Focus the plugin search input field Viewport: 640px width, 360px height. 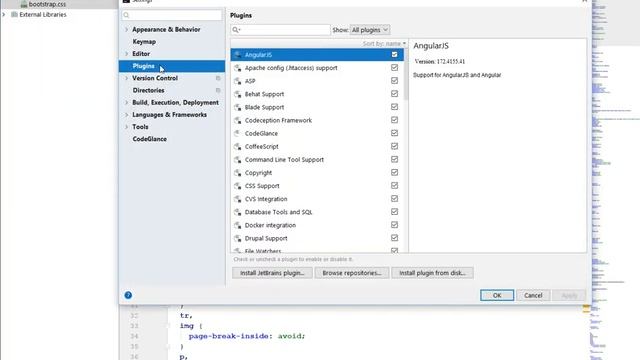click(280, 30)
